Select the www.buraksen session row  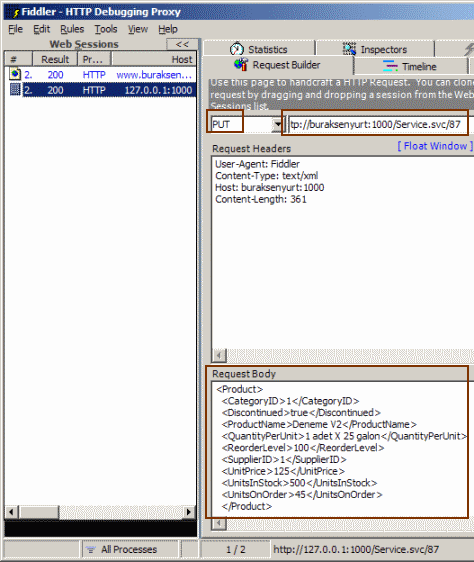[x=101, y=75]
